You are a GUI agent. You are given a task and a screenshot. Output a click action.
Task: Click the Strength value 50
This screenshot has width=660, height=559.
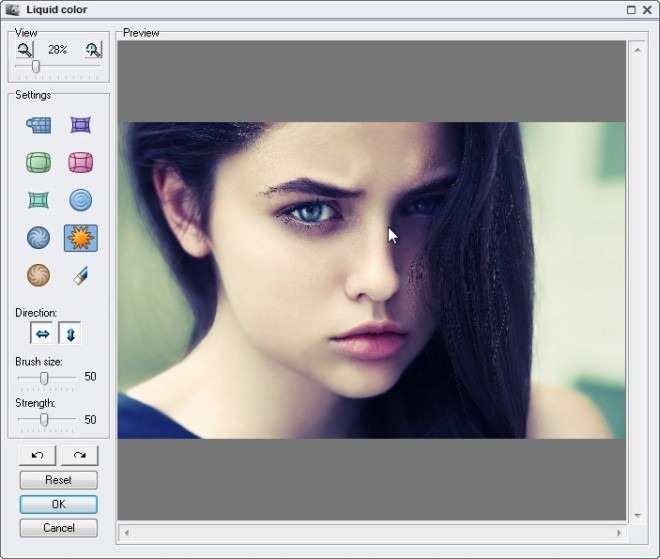click(x=90, y=420)
